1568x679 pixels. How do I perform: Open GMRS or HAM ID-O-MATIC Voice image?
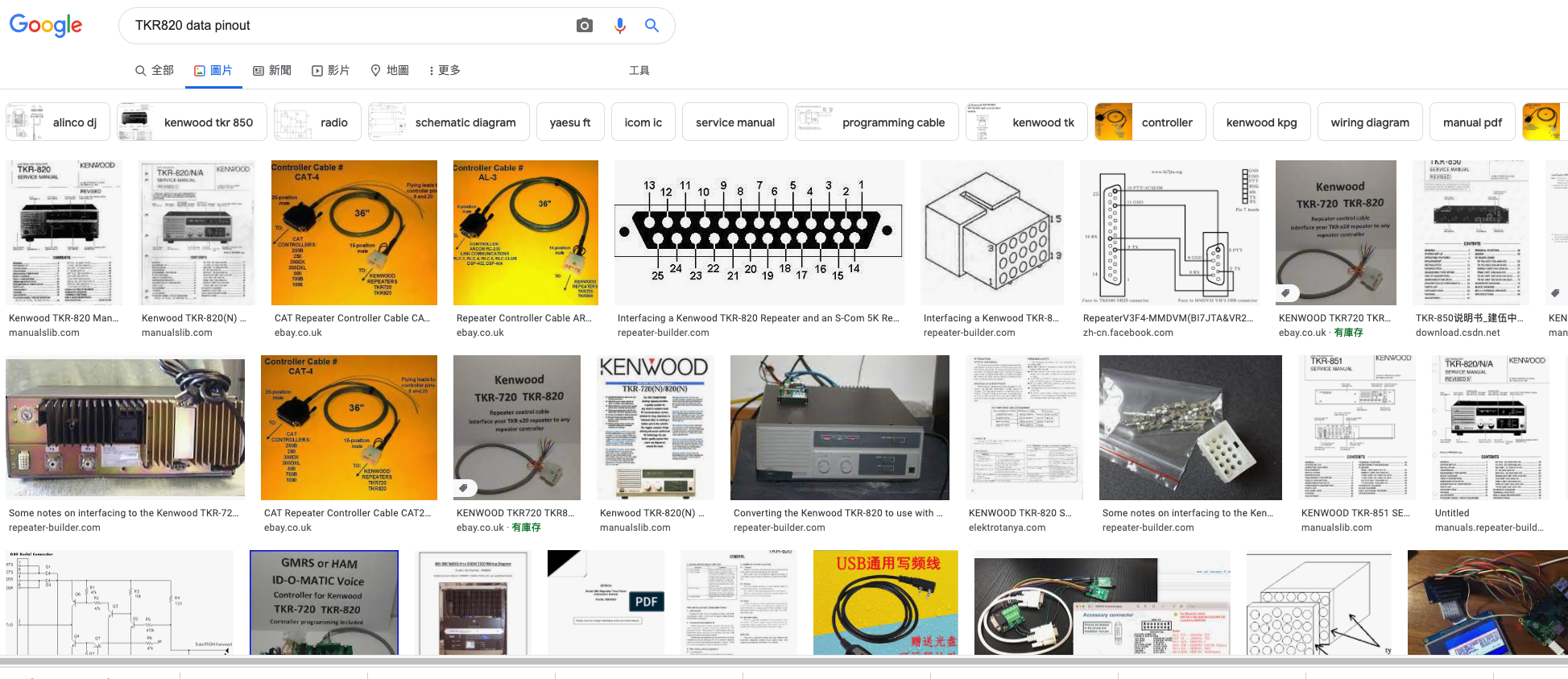pyautogui.click(x=324, y=602)
